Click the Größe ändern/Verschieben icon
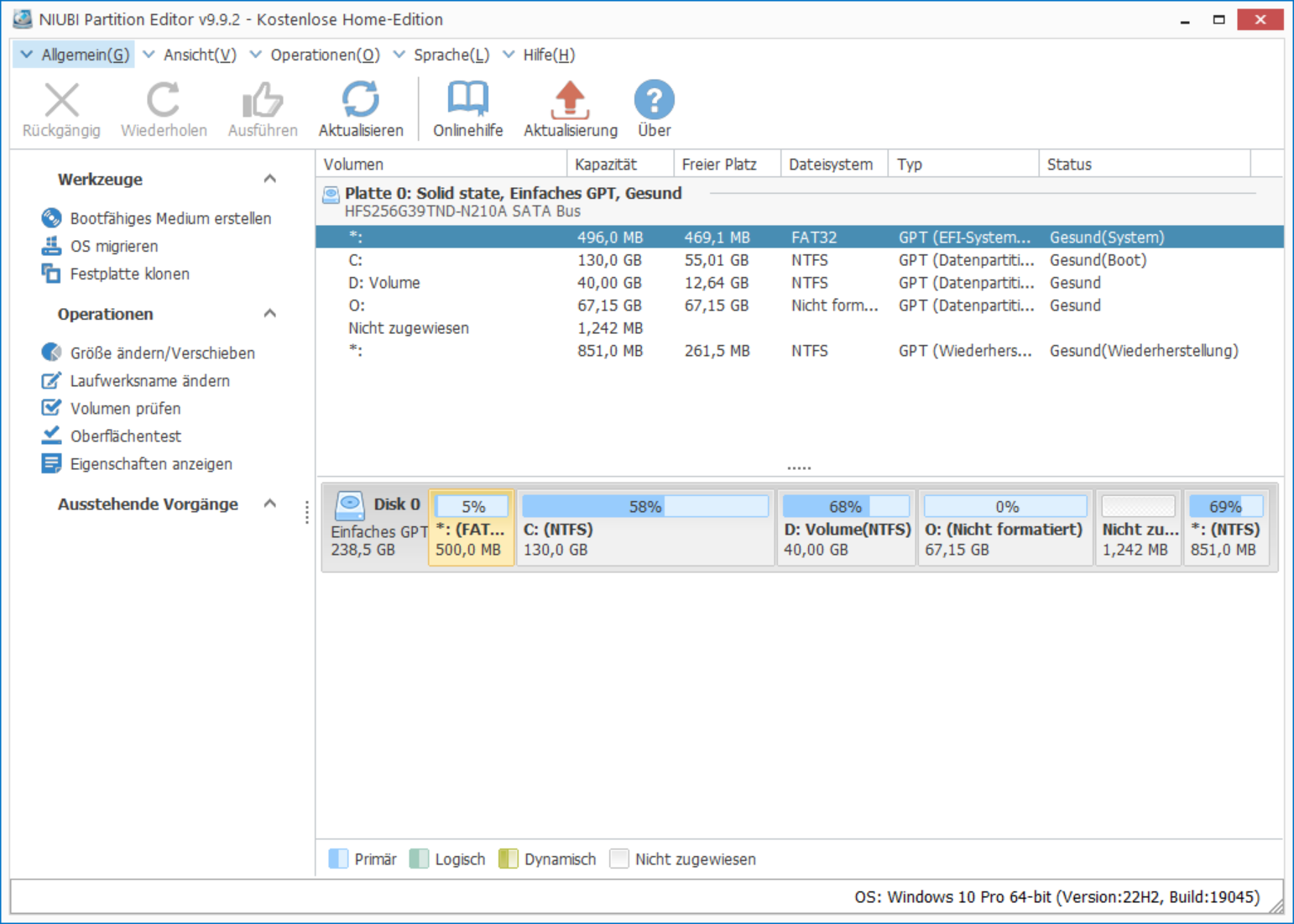This screenshot has width=1294, height=924. point(51,352)
